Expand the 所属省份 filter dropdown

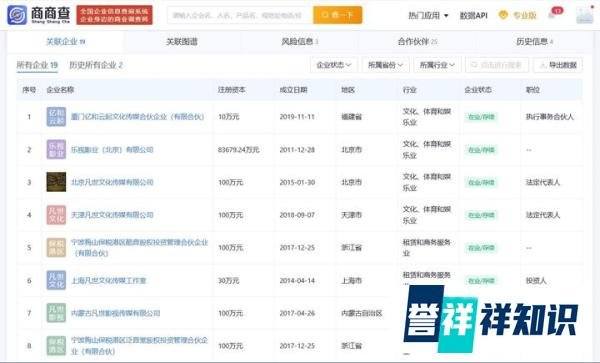385,65
